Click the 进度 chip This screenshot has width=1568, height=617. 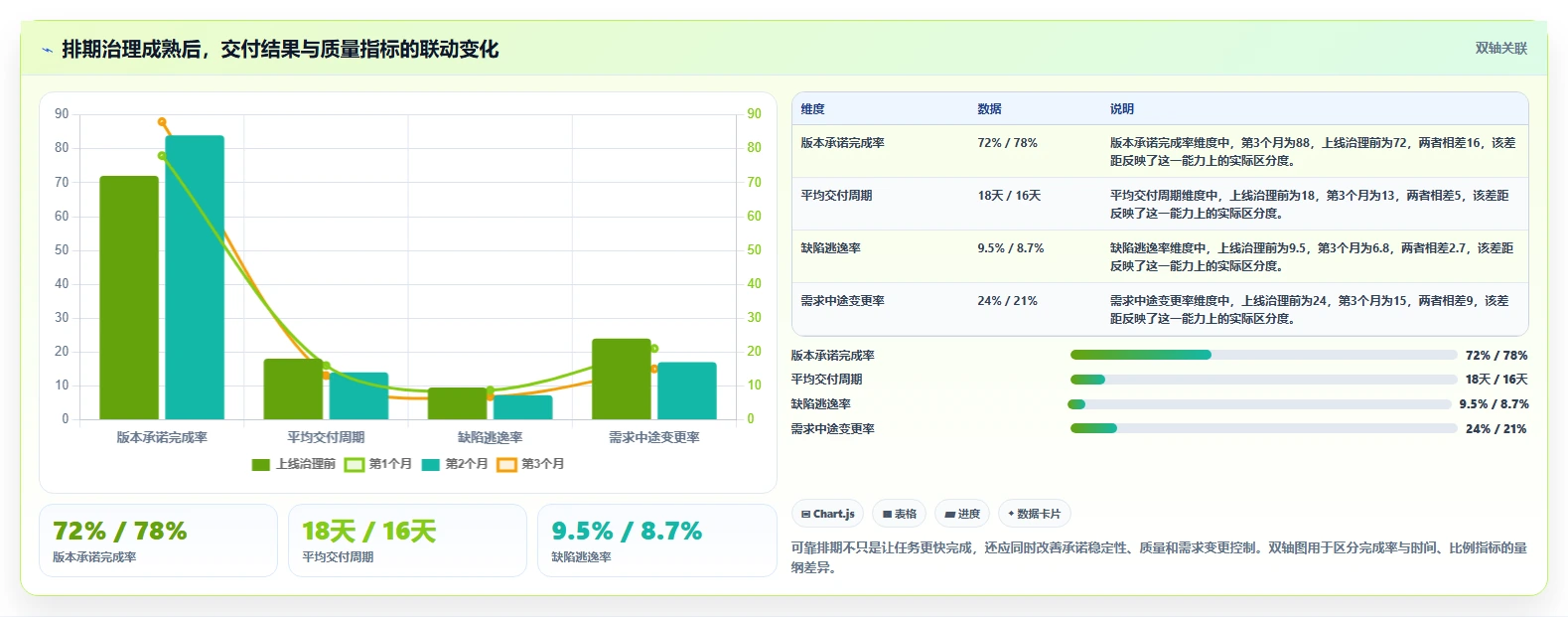click(x=962, y=514)
